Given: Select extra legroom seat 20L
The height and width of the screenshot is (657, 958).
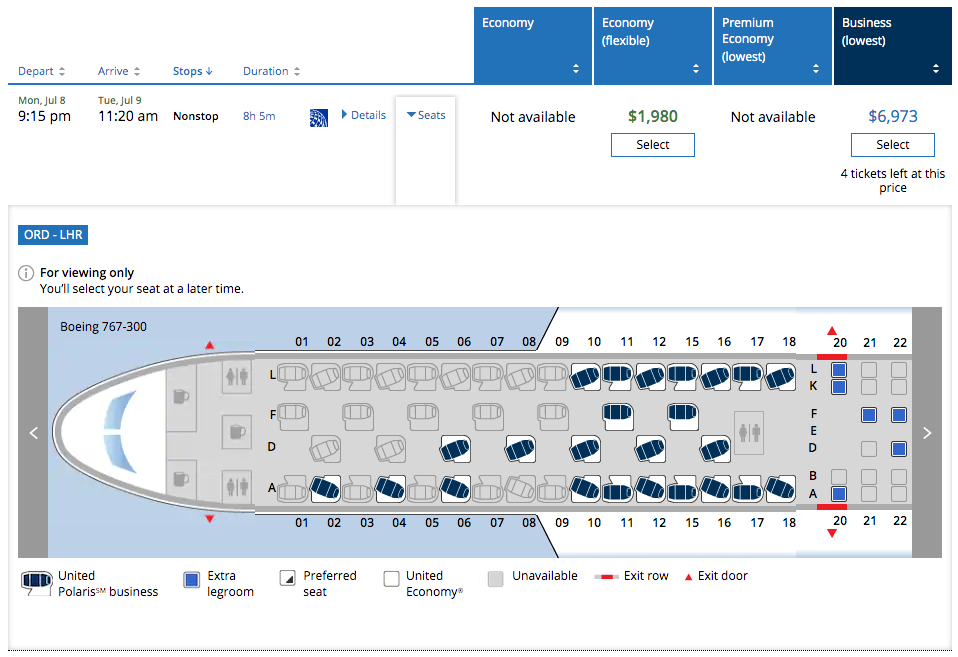Looking at the screenshot, I should (x=839, y=370).
